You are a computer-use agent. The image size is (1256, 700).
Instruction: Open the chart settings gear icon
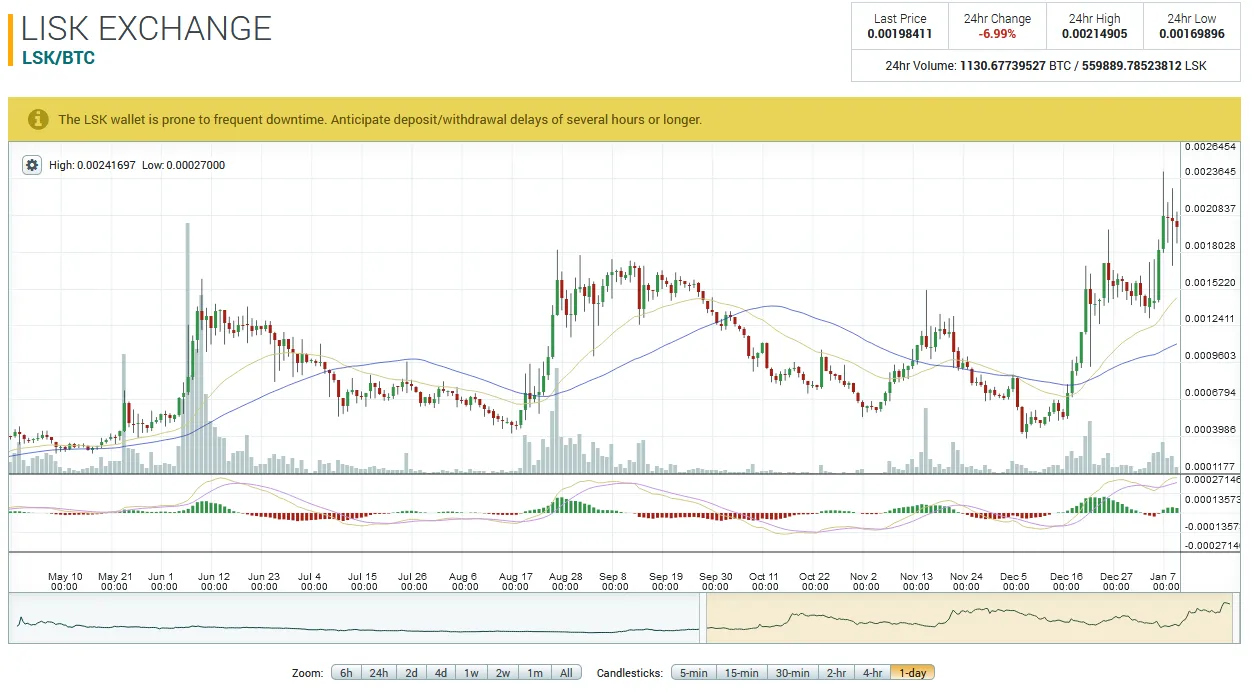coord(32,165)
